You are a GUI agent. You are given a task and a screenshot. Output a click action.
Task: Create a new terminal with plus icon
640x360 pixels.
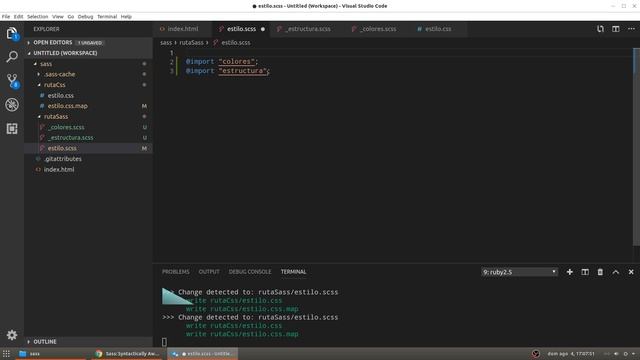point(569,272)
